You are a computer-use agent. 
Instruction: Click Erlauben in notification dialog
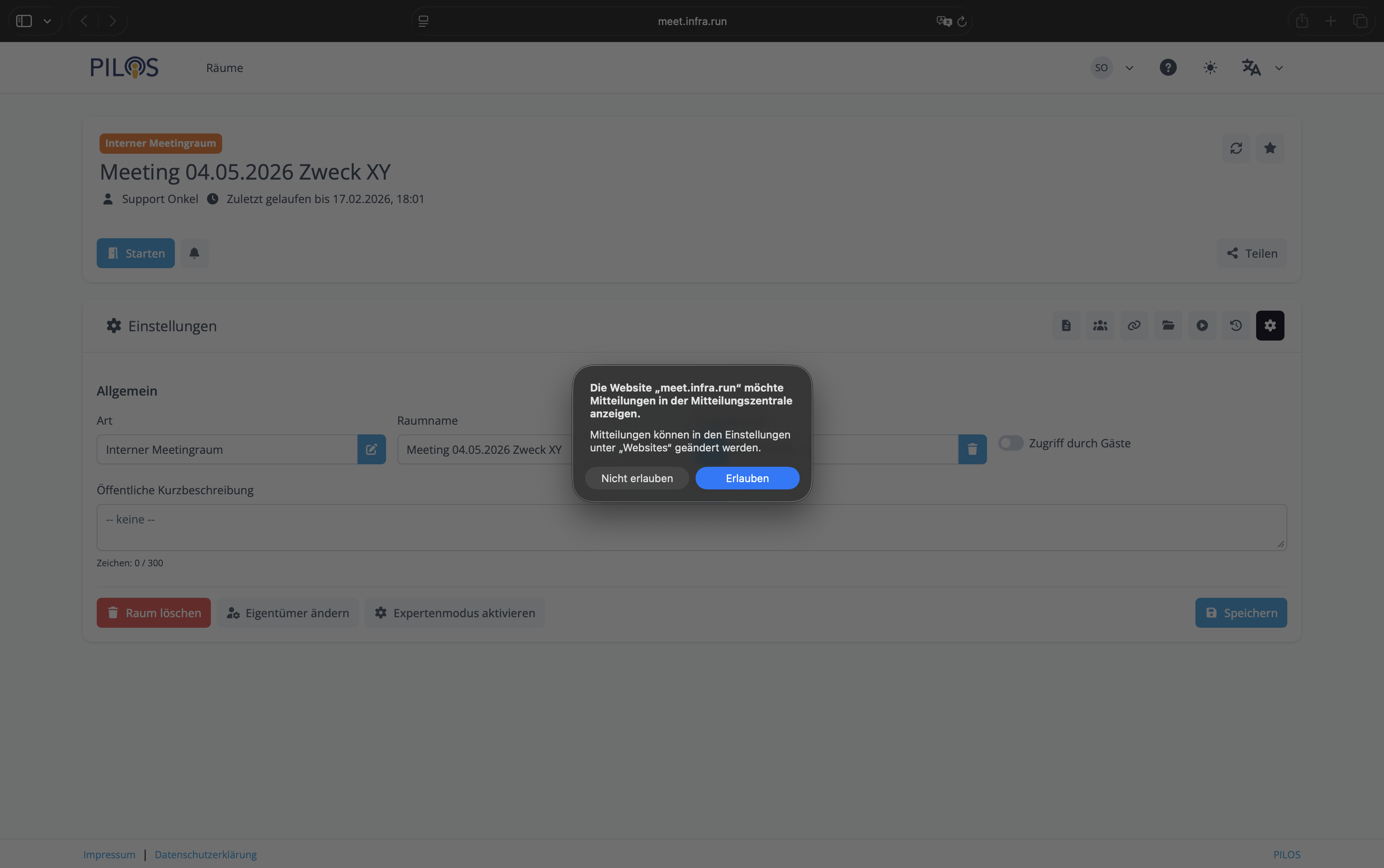(x=747, y=478)
